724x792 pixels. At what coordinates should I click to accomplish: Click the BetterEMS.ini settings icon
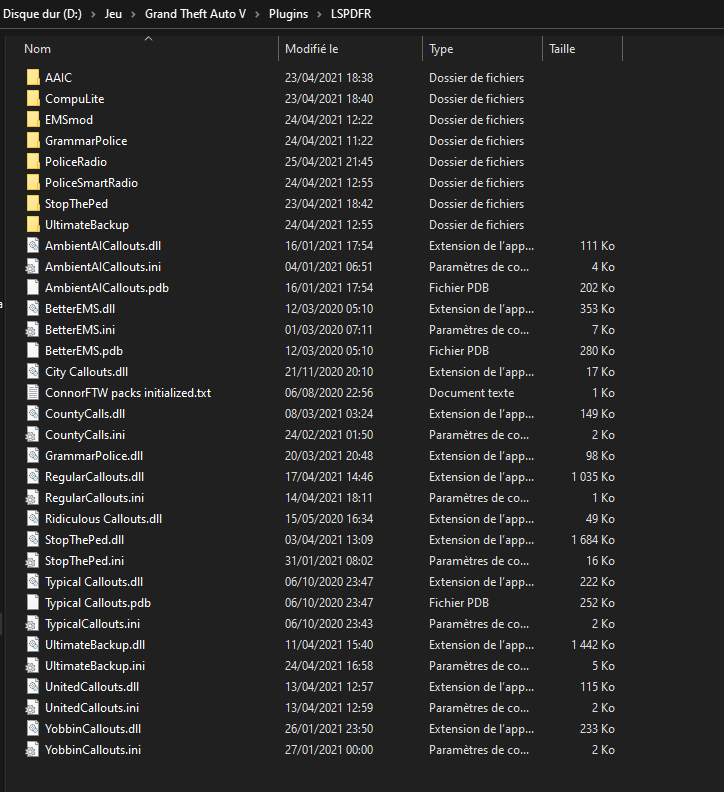click(x=33, y=330)
